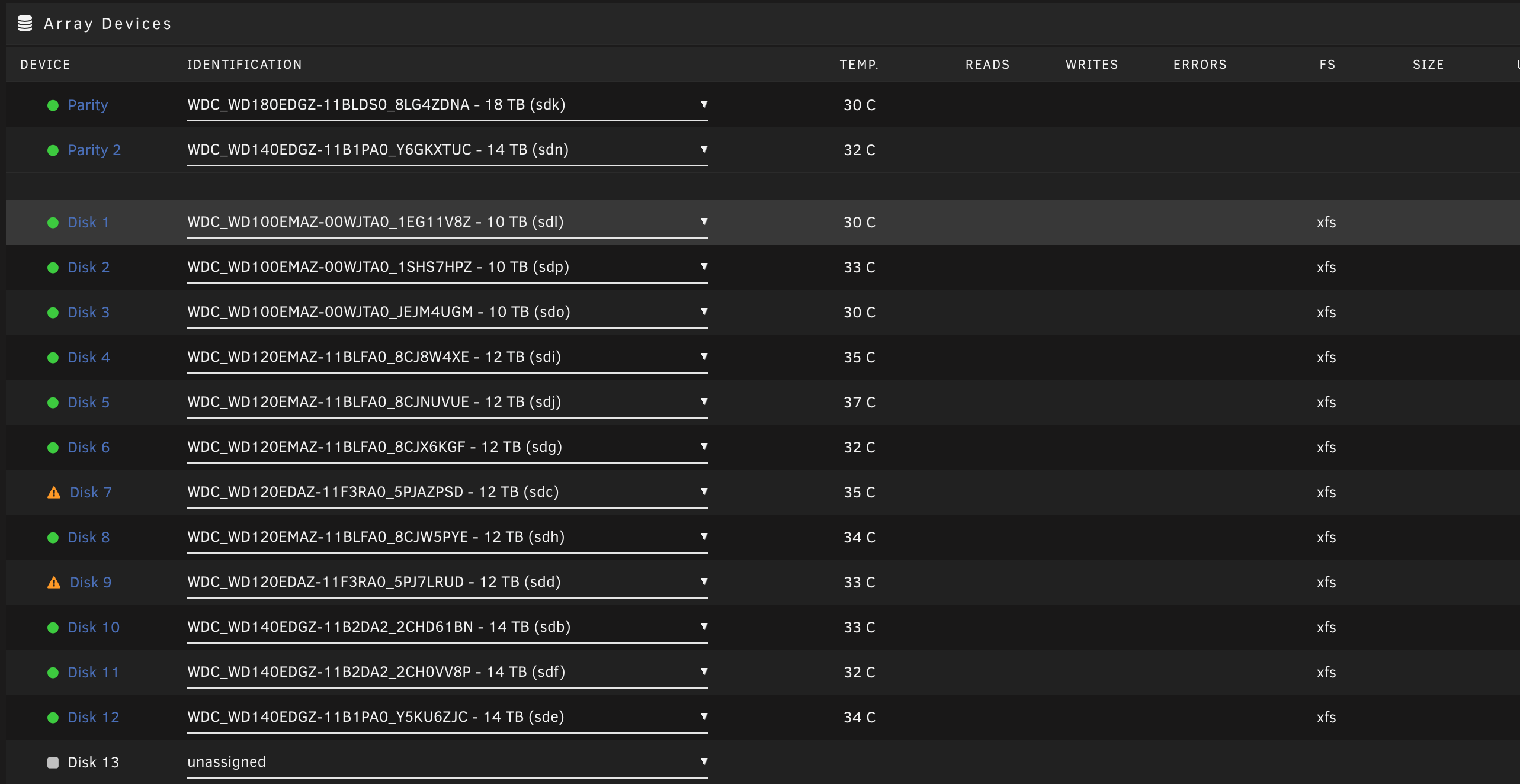
Task: Expand the Disk 9 device dropdown (sdd)
Action: (447, 583)
